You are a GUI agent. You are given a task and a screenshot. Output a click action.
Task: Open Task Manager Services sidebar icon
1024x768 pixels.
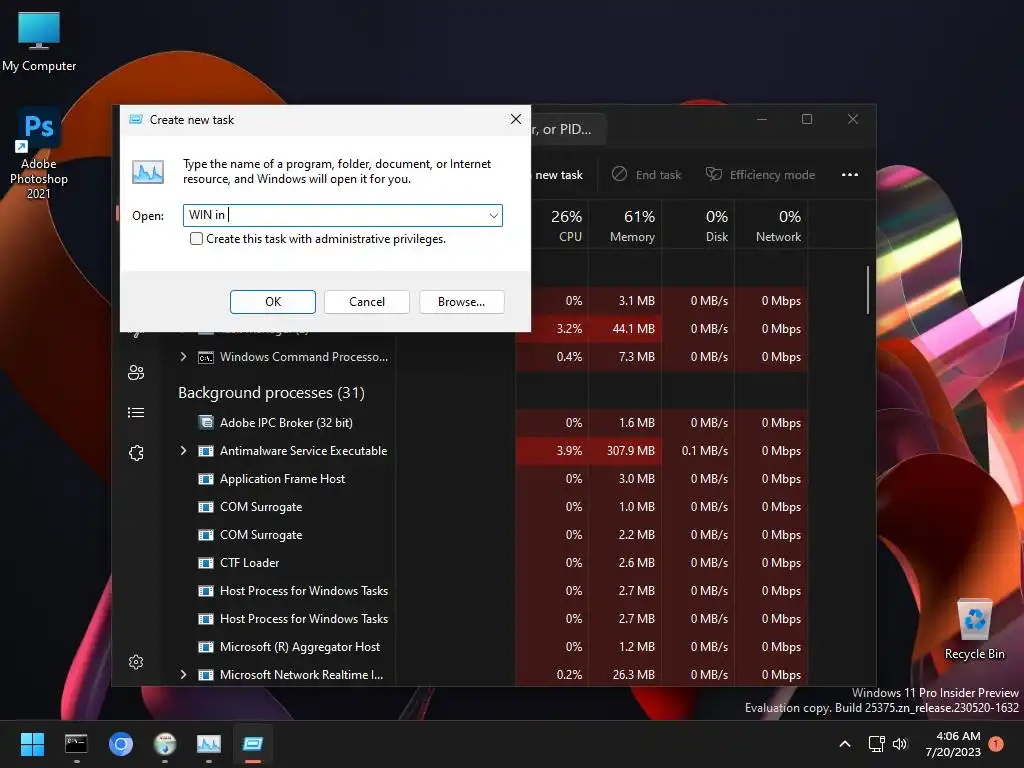(x=136, y=453)
